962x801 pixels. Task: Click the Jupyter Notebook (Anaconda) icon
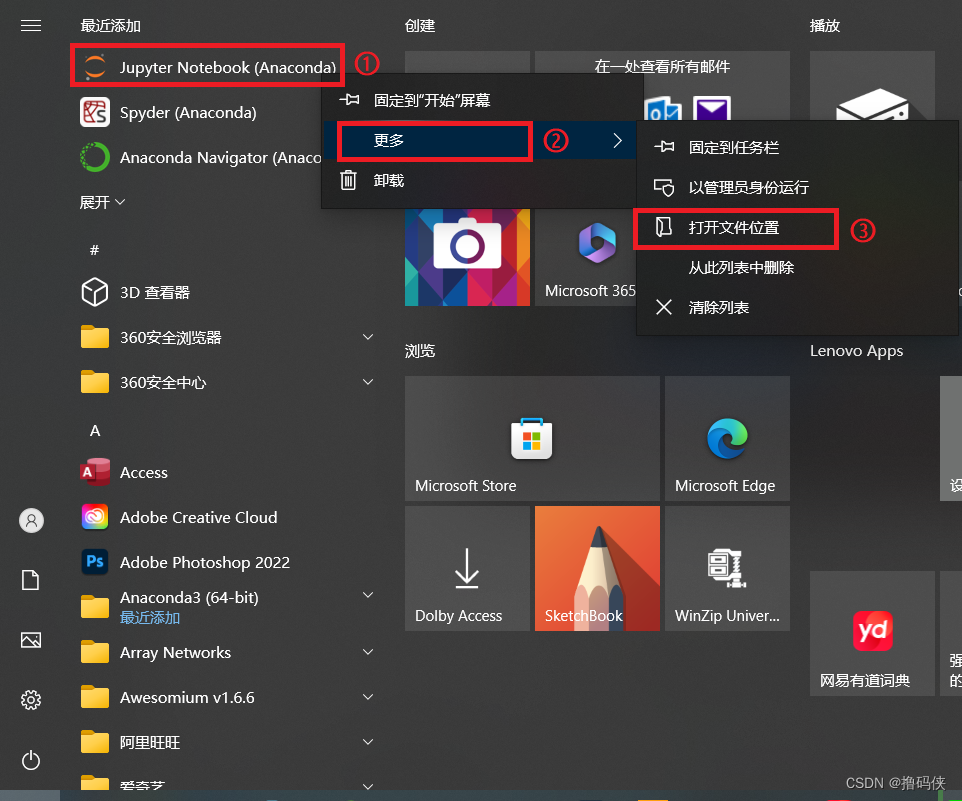point(94,67)
